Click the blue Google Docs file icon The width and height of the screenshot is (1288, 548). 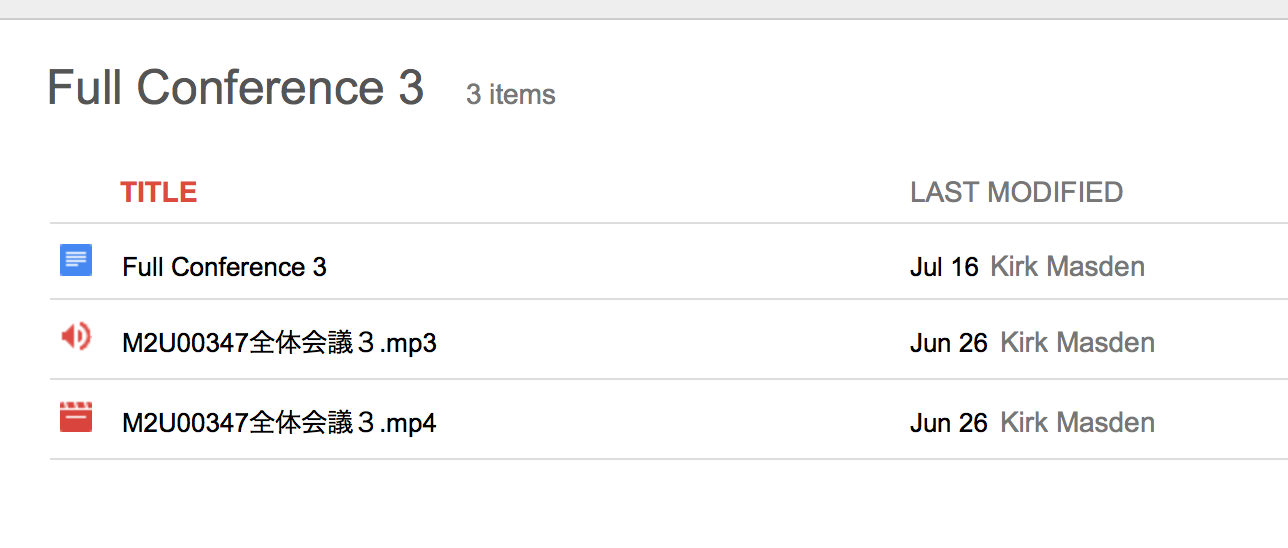click(76, 260)
